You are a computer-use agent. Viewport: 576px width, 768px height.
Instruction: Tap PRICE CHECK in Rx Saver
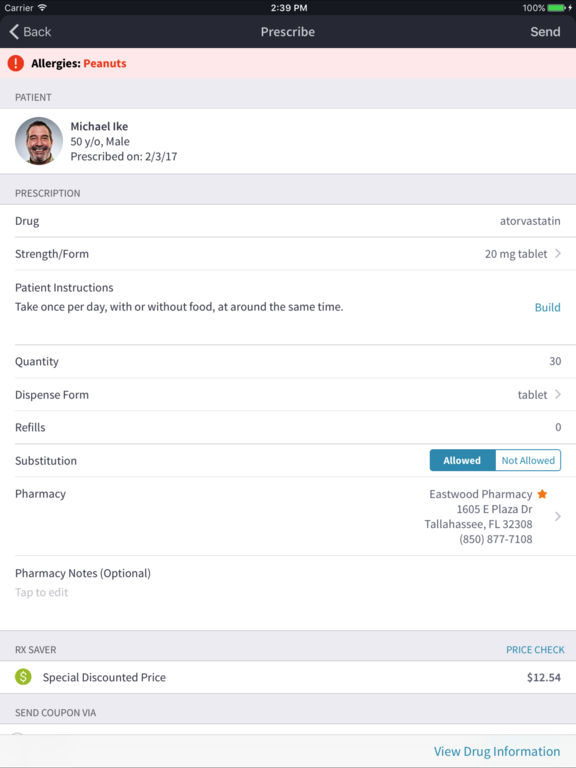(535, 650)
